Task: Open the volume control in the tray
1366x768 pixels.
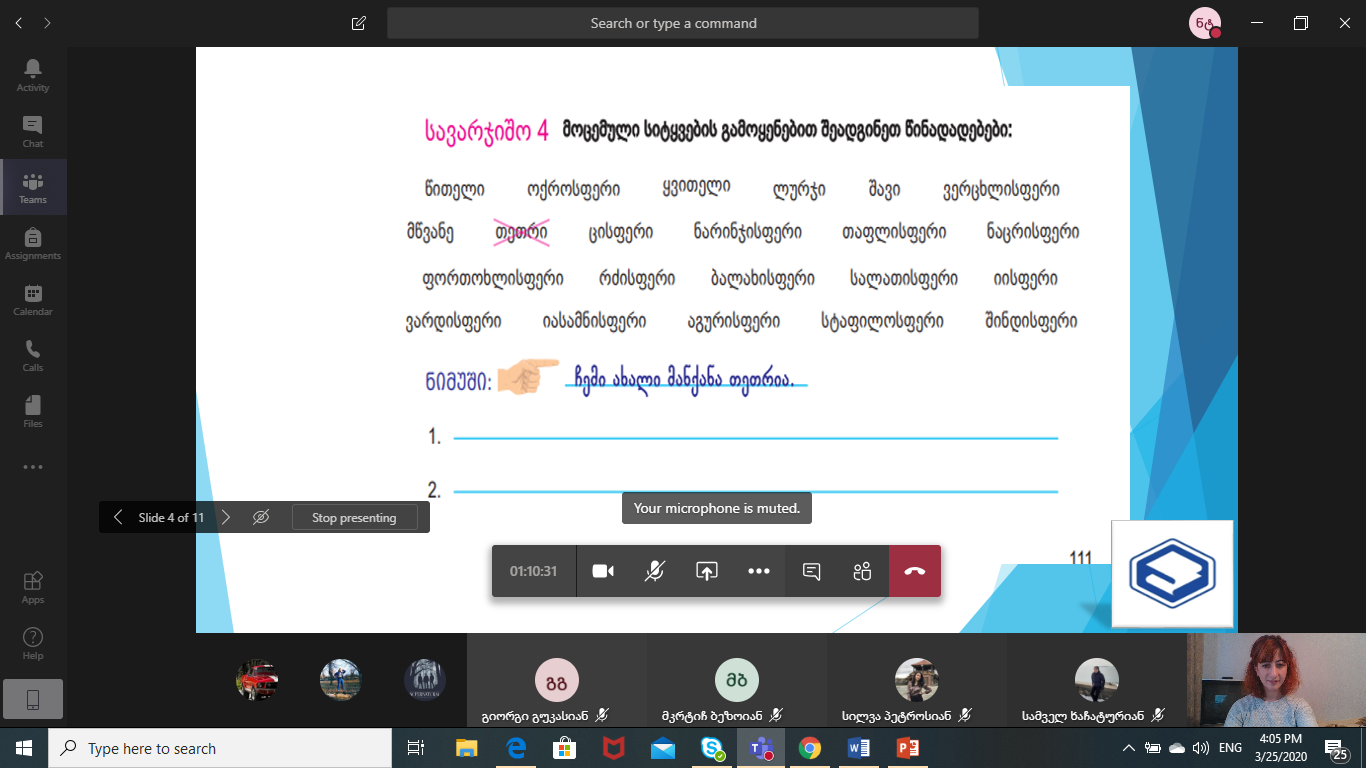Action: pos(1200,748)
